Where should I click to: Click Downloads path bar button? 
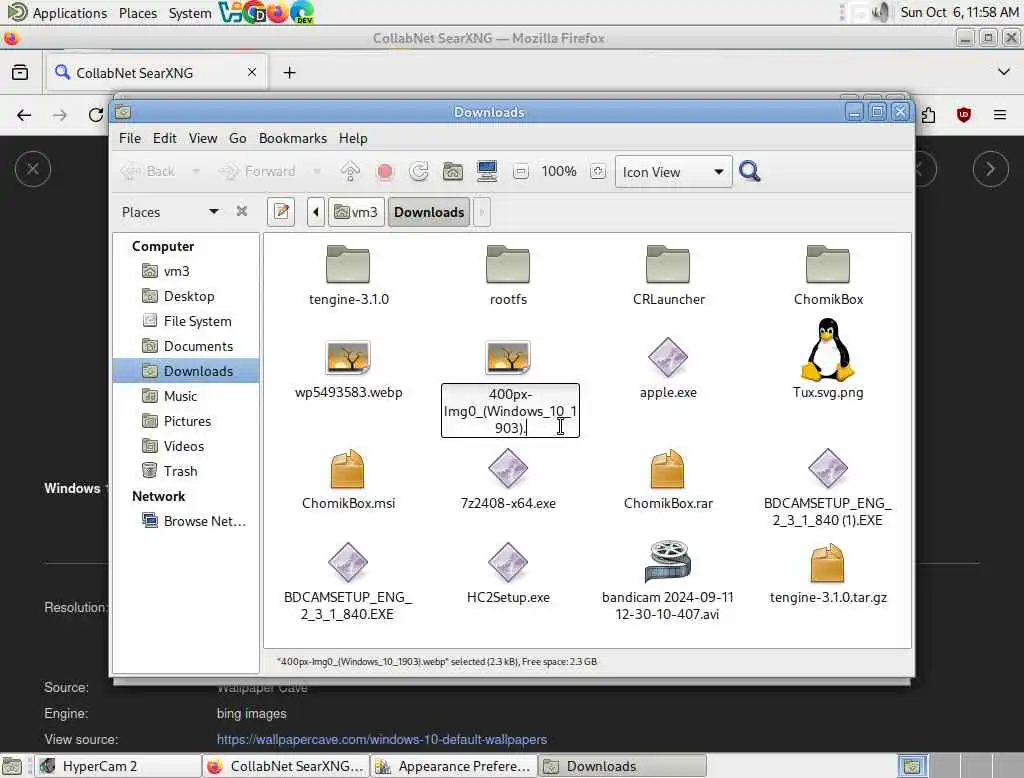[x=429, y=212]
